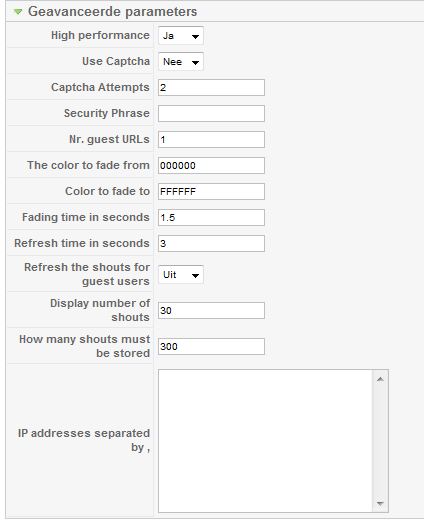Edit the Refresh time in seconds field

(211, 243)
